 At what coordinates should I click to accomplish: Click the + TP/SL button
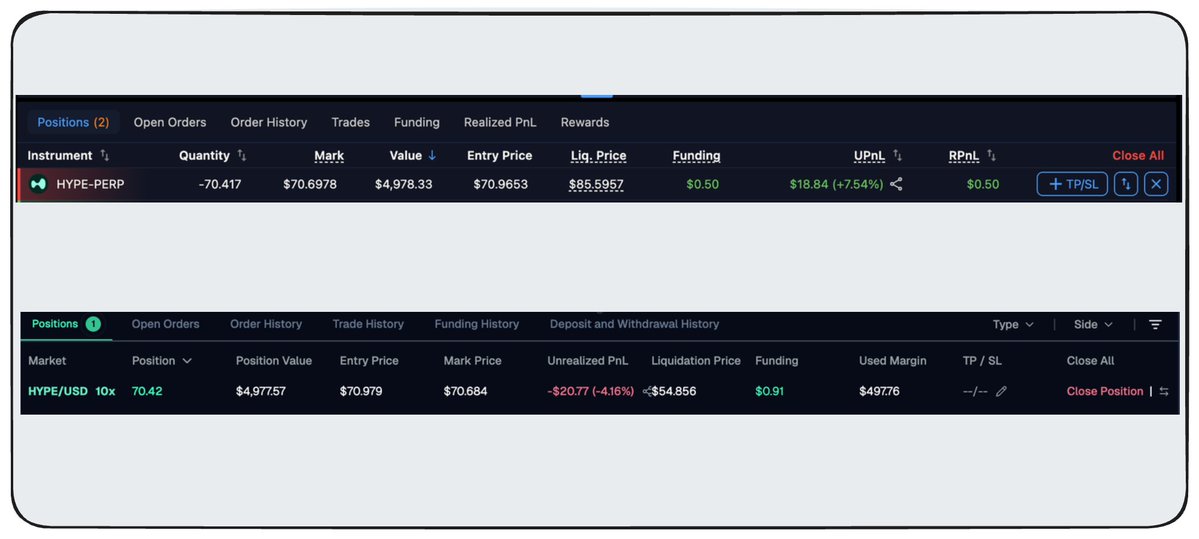click(1072, 184)
